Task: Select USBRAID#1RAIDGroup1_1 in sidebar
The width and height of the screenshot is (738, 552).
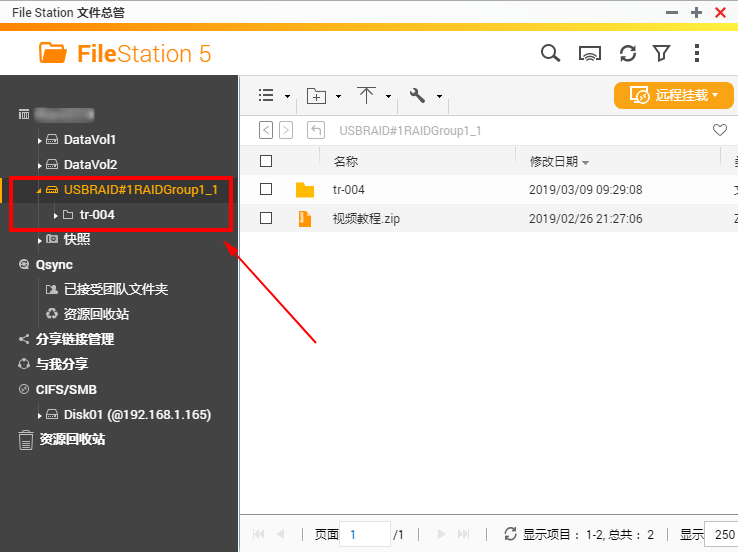Action: [x=141, y=190]
